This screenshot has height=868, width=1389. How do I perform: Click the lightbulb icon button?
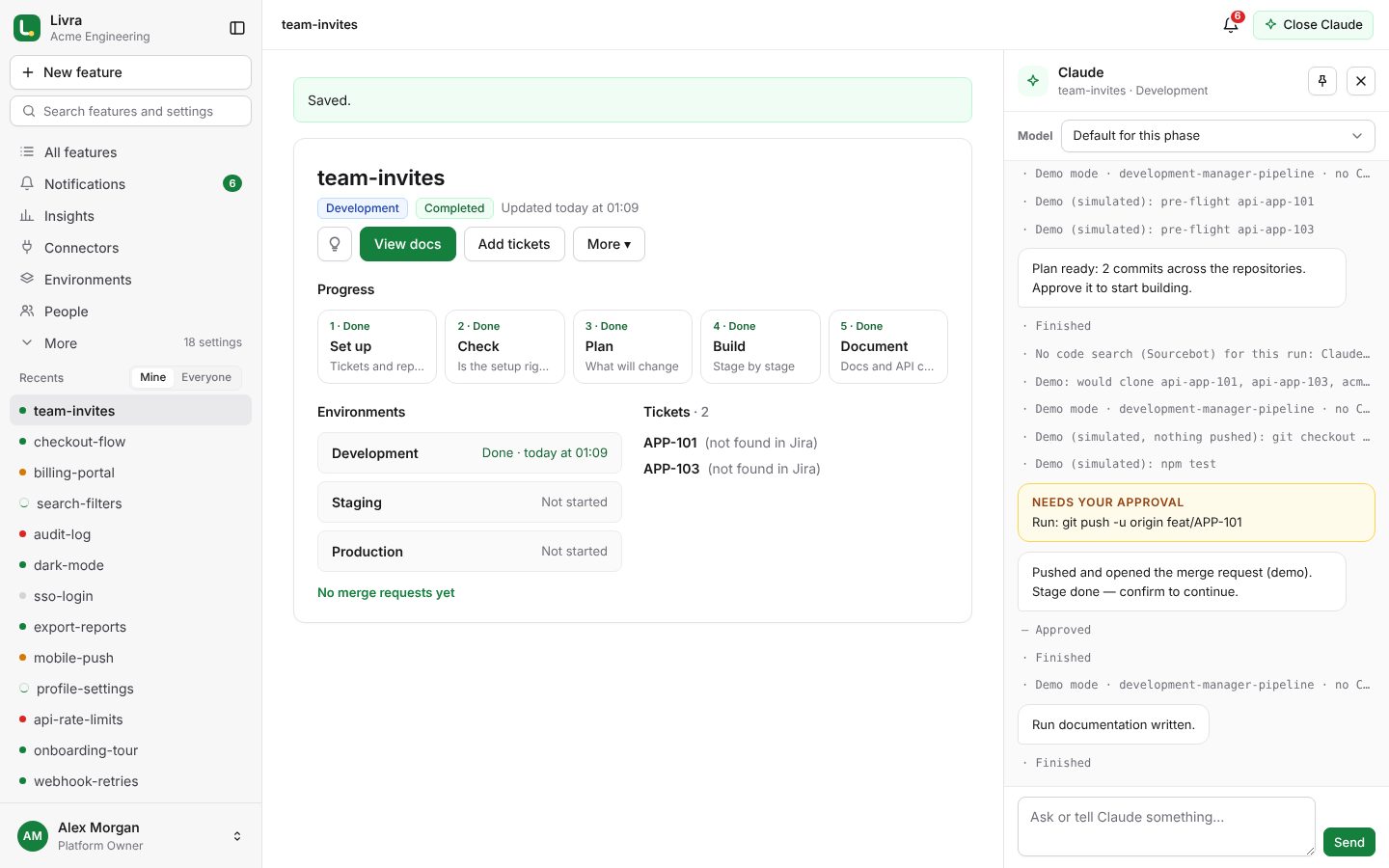[x=335, y=244]
